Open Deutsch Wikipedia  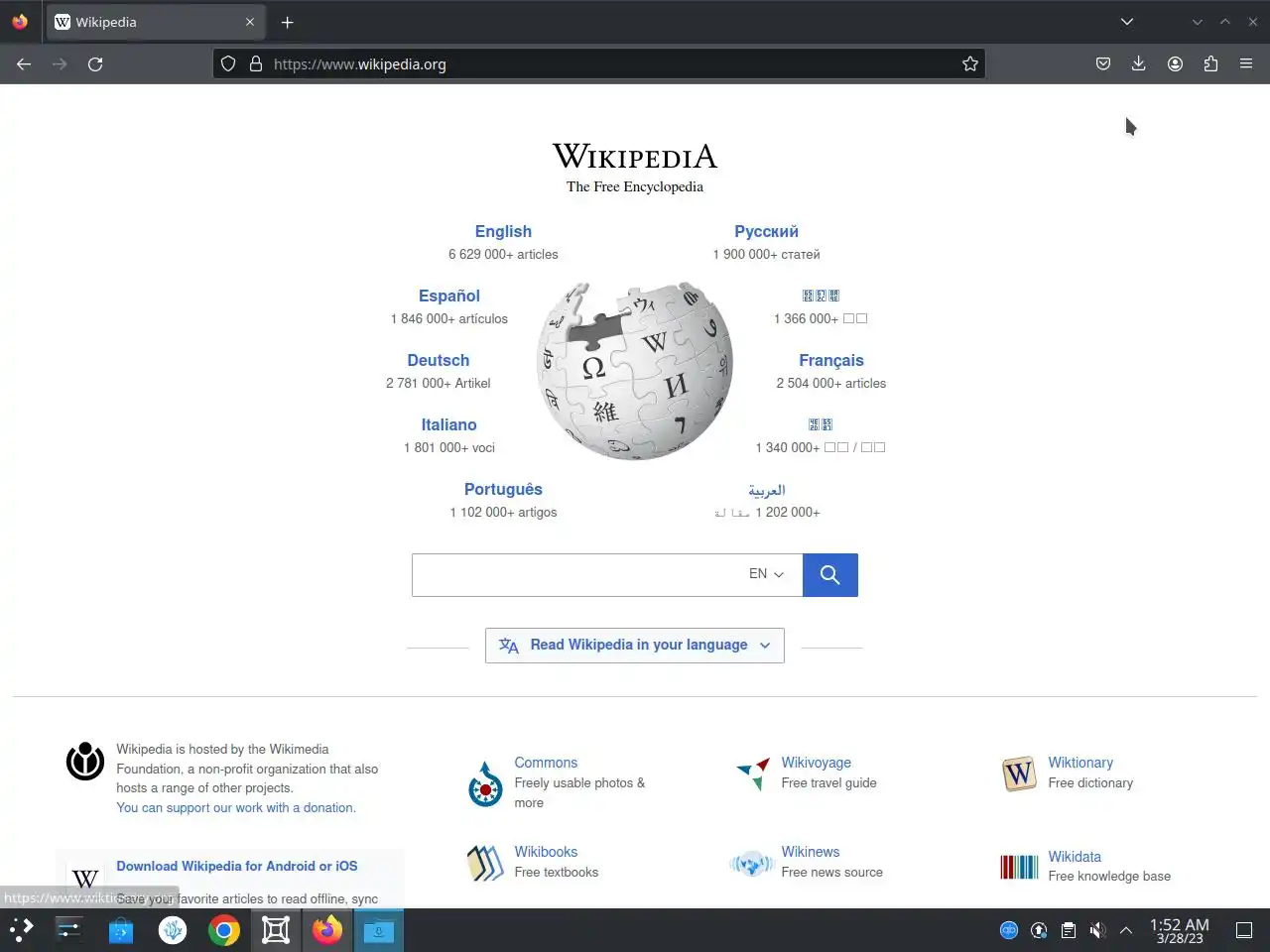point(439,360)
